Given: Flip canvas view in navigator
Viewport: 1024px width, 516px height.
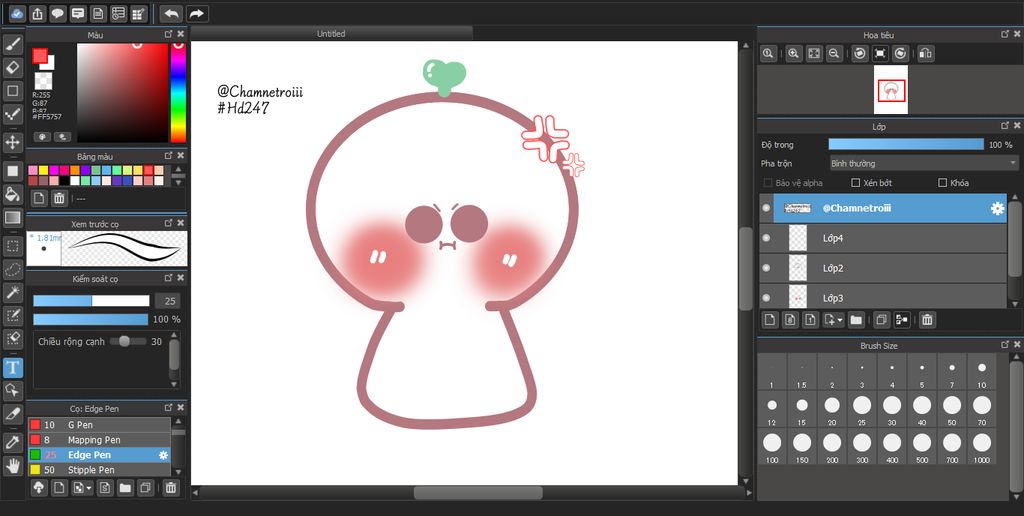Looking at the screenshot, I should click(x=925, y=54).
